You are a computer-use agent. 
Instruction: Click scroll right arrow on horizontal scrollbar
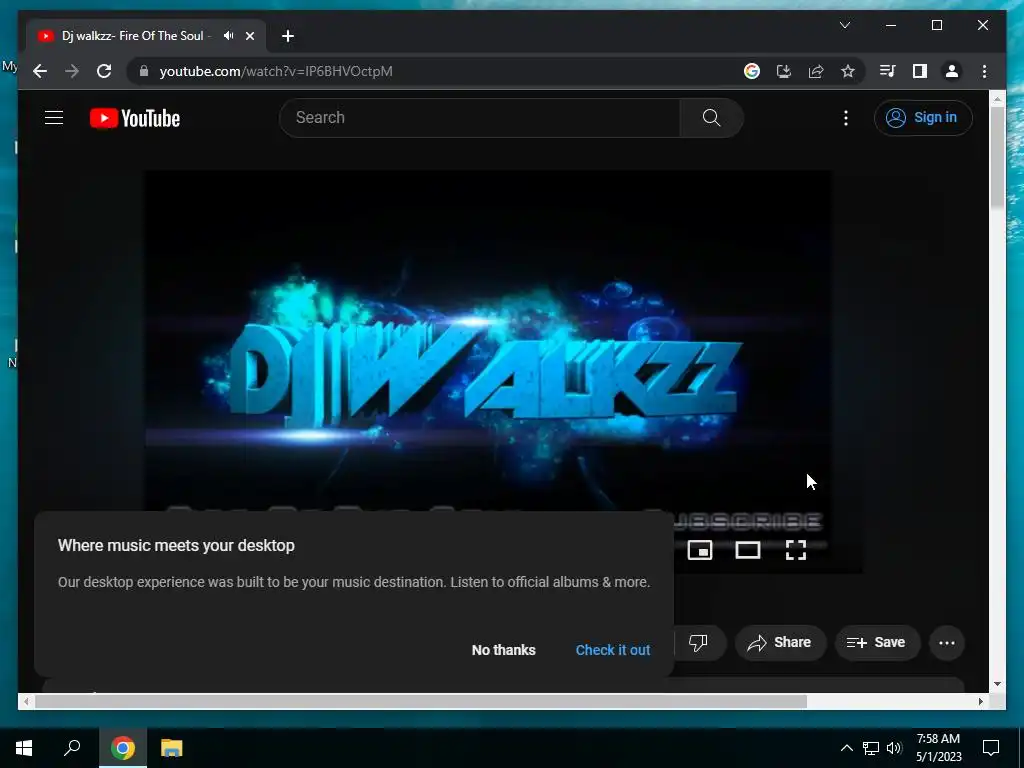(980, 701)
